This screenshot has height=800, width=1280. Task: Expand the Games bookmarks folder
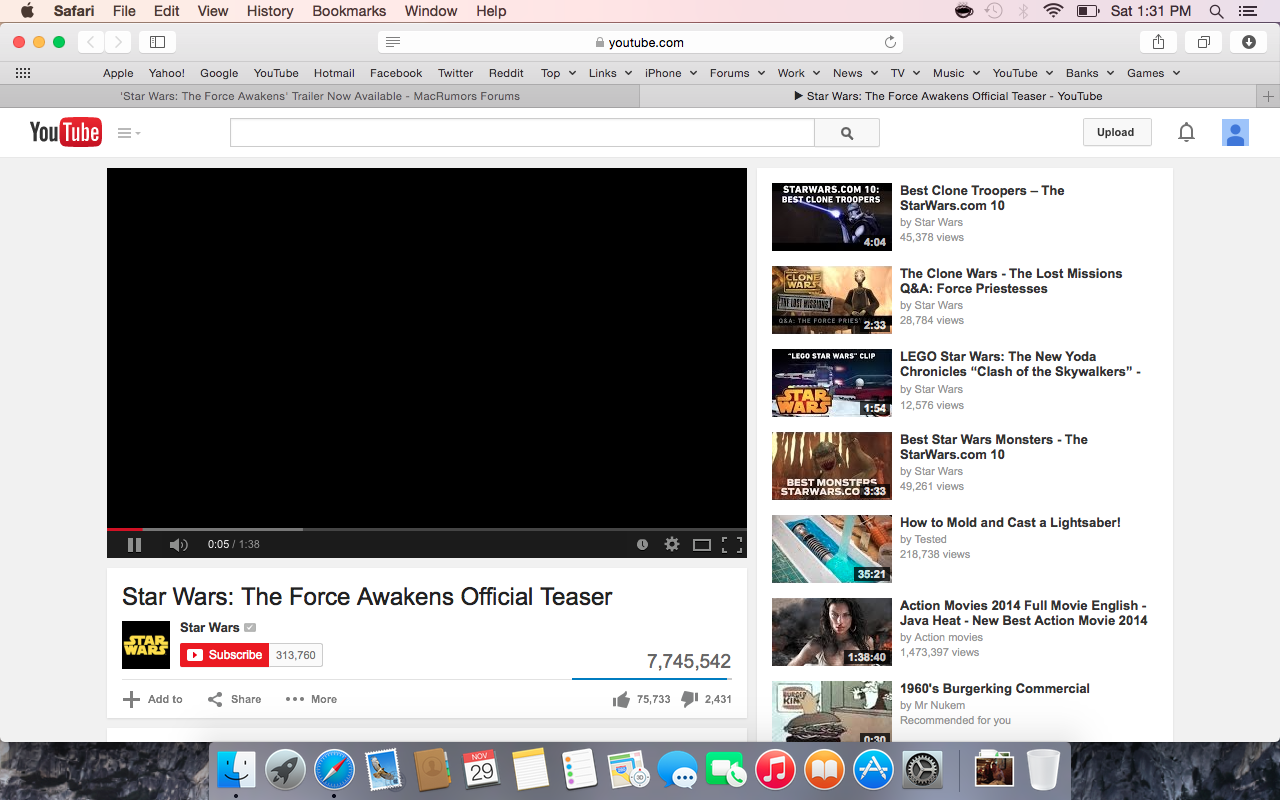[1153, 73]
